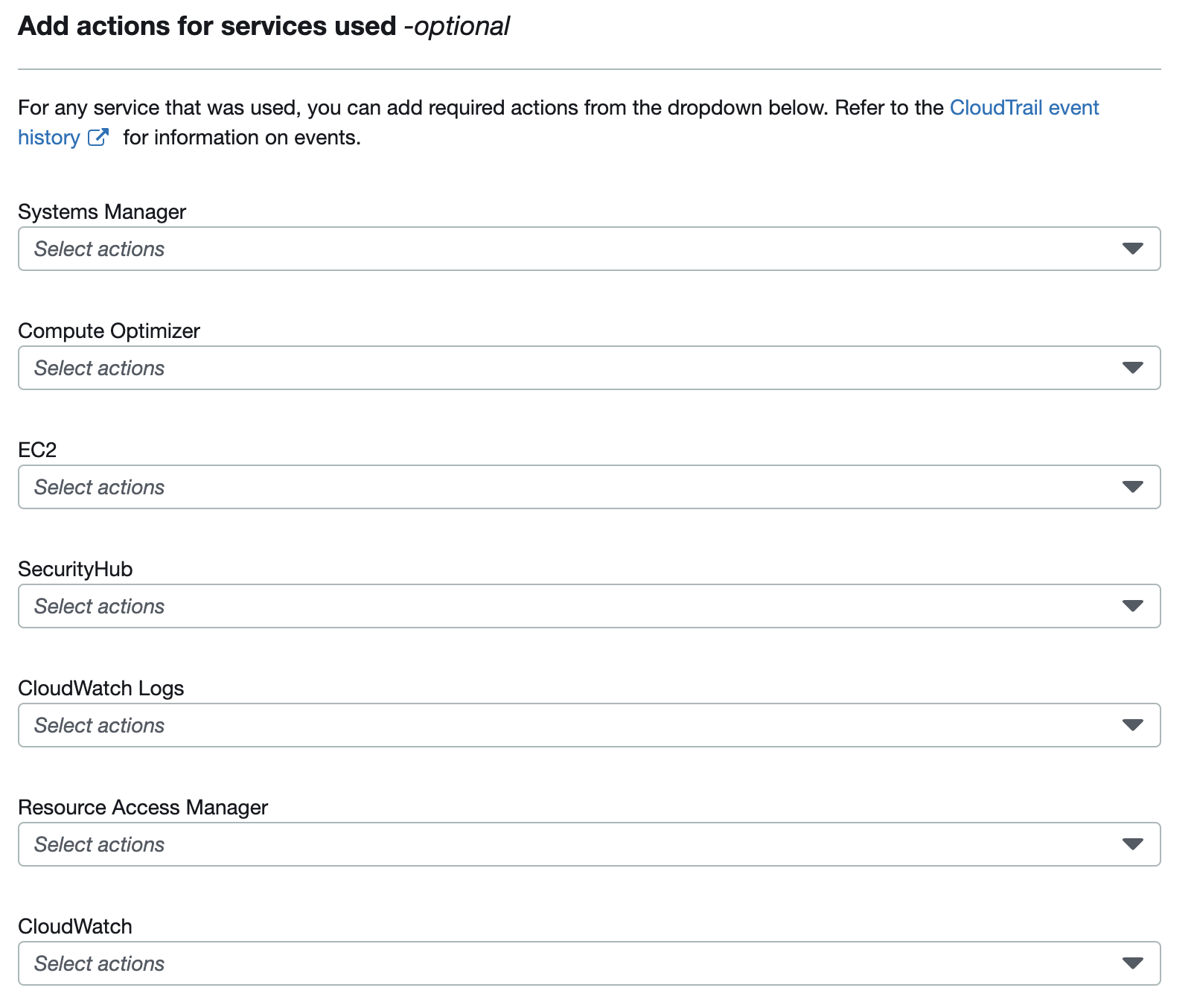The height and width of the screenshot is (1008, 1194).
Task: Click the Add actions for services used heading
Action: pos(264,26)
